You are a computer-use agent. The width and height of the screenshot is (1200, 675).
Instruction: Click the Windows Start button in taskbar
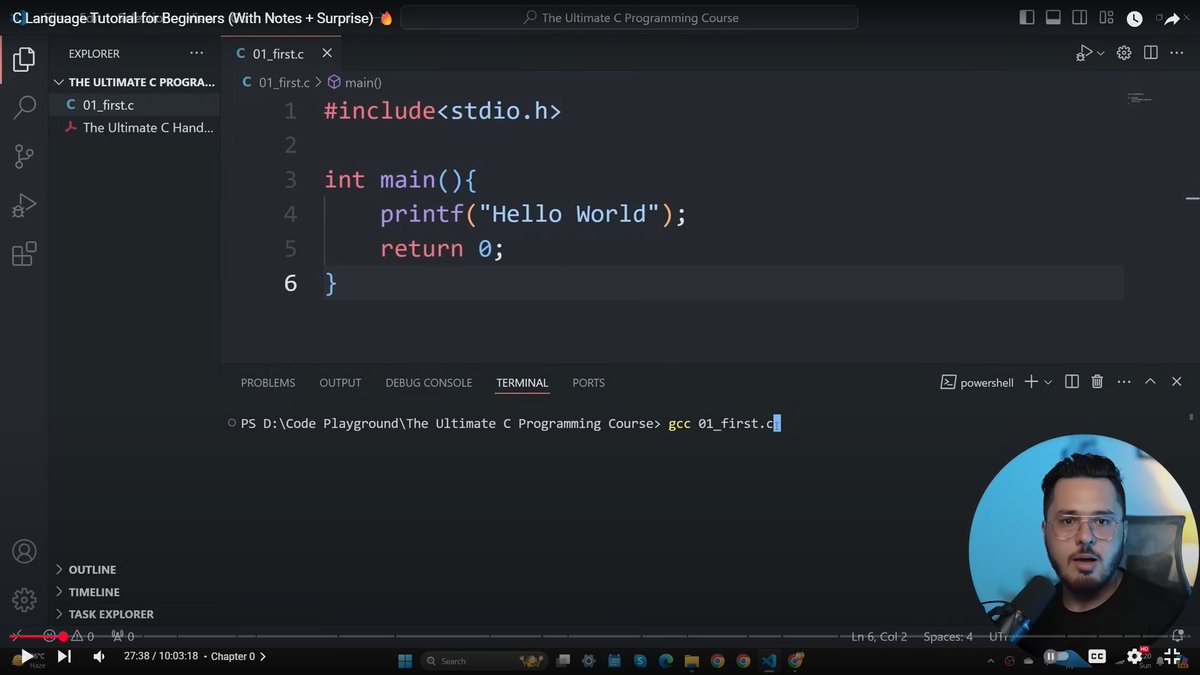coord(405,661)
